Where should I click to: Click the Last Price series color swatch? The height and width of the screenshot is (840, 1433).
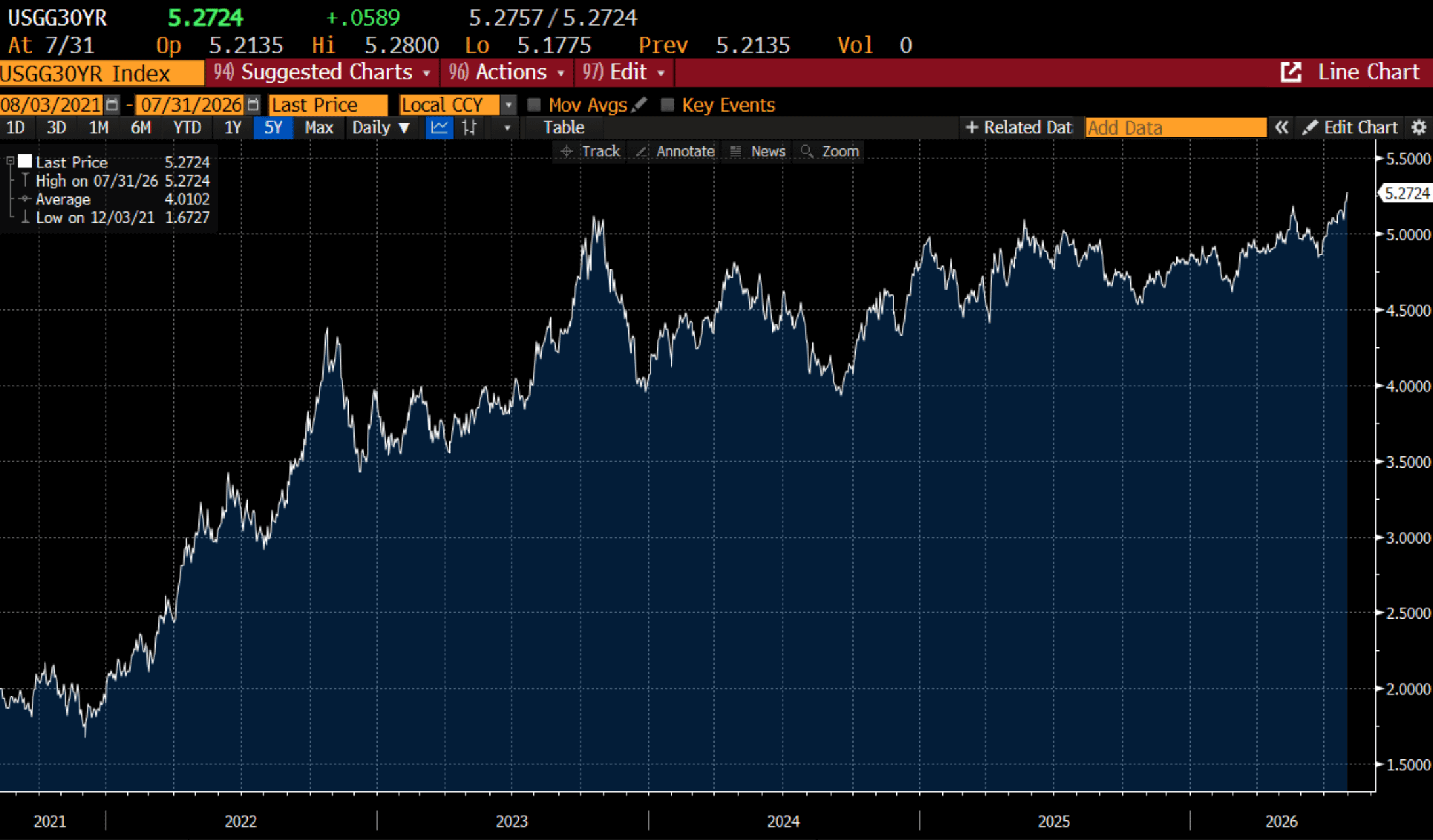[x=25, y=161]
